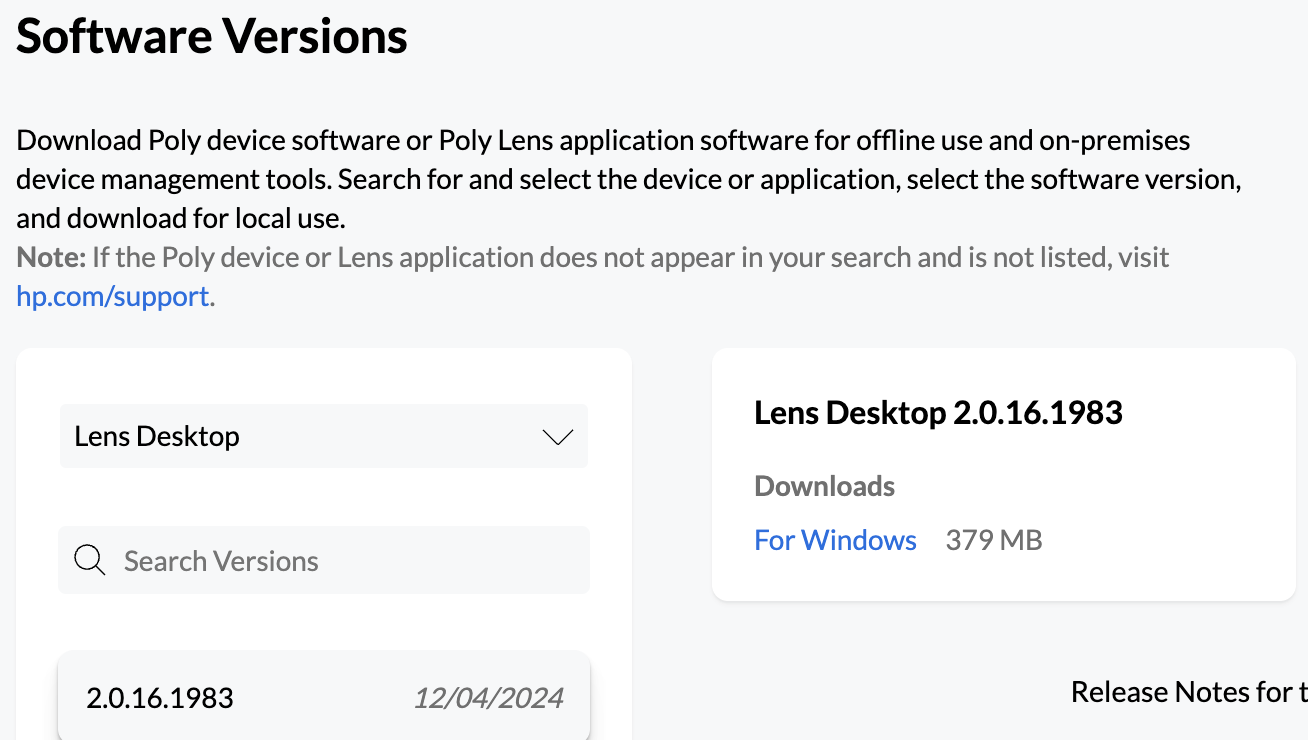This screenshot has width=1308, height=740.
Task: Click the Lens Desktop 2.0.16.1983 heading
Action: coord(938,412)
